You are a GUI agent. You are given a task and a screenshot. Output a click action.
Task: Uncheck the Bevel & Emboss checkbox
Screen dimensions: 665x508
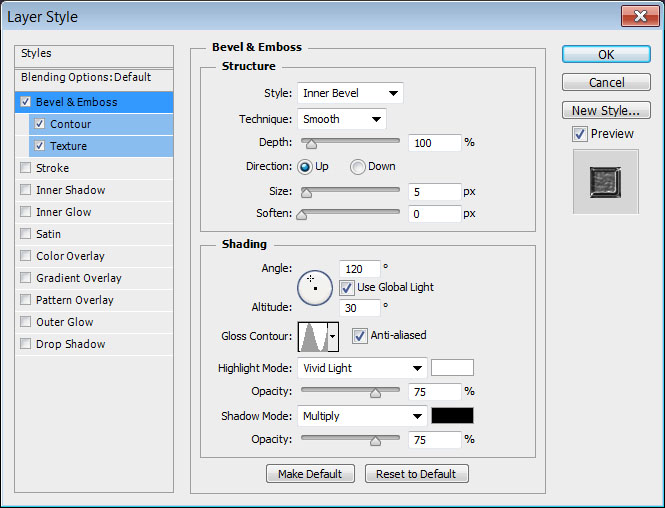point(25,102)
